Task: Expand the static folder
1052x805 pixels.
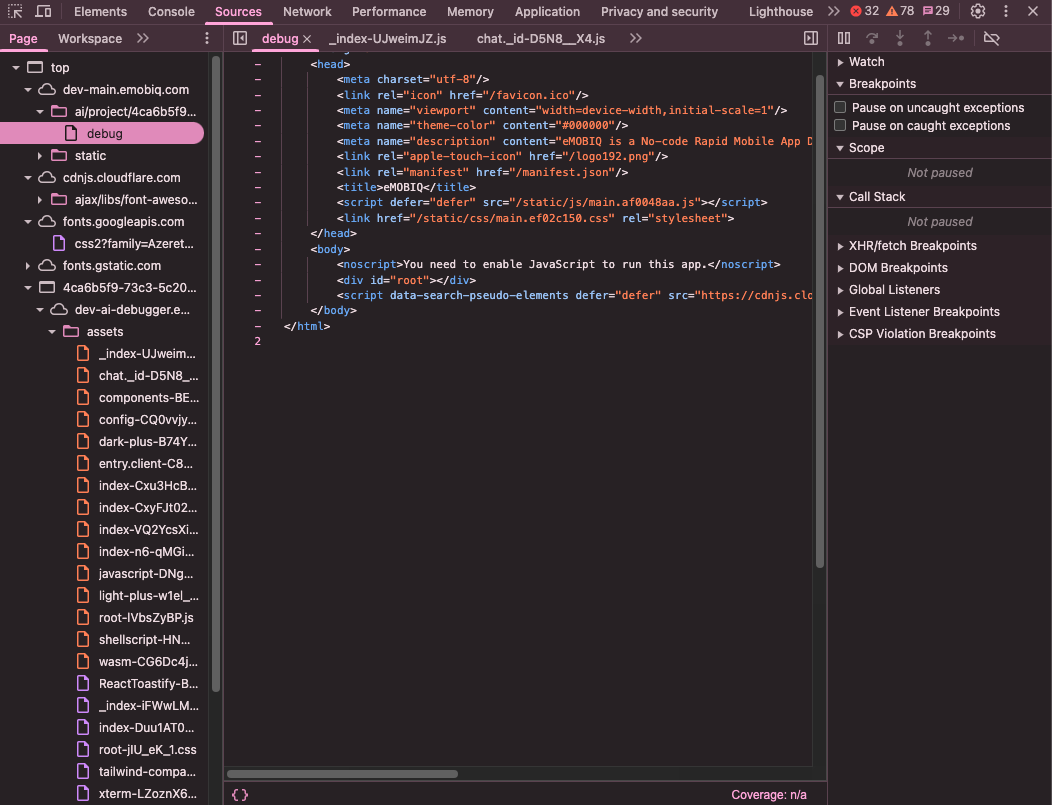Action: tap(40, 156)
